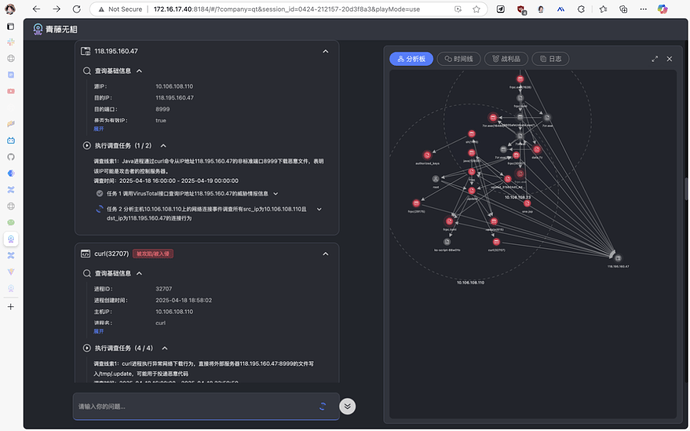Click the refresh icon in input box
The height and width of the screenshot is (431, 690).
tap(322, 407)
